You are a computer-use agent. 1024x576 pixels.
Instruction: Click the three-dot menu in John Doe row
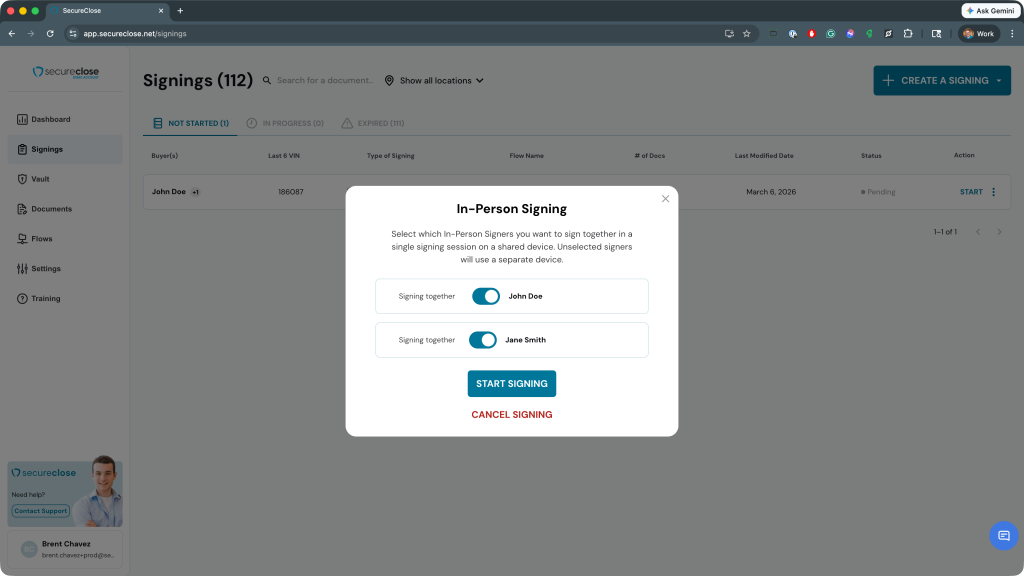pos(993,192)
